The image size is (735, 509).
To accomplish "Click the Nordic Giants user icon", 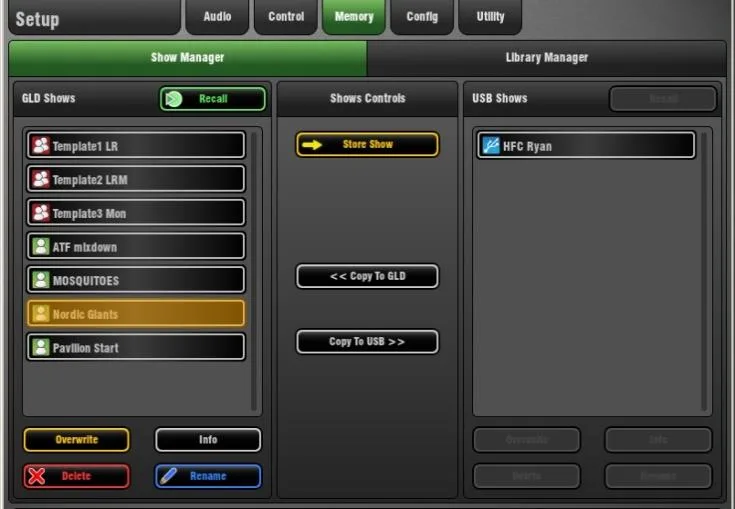I will pos(41,314).
